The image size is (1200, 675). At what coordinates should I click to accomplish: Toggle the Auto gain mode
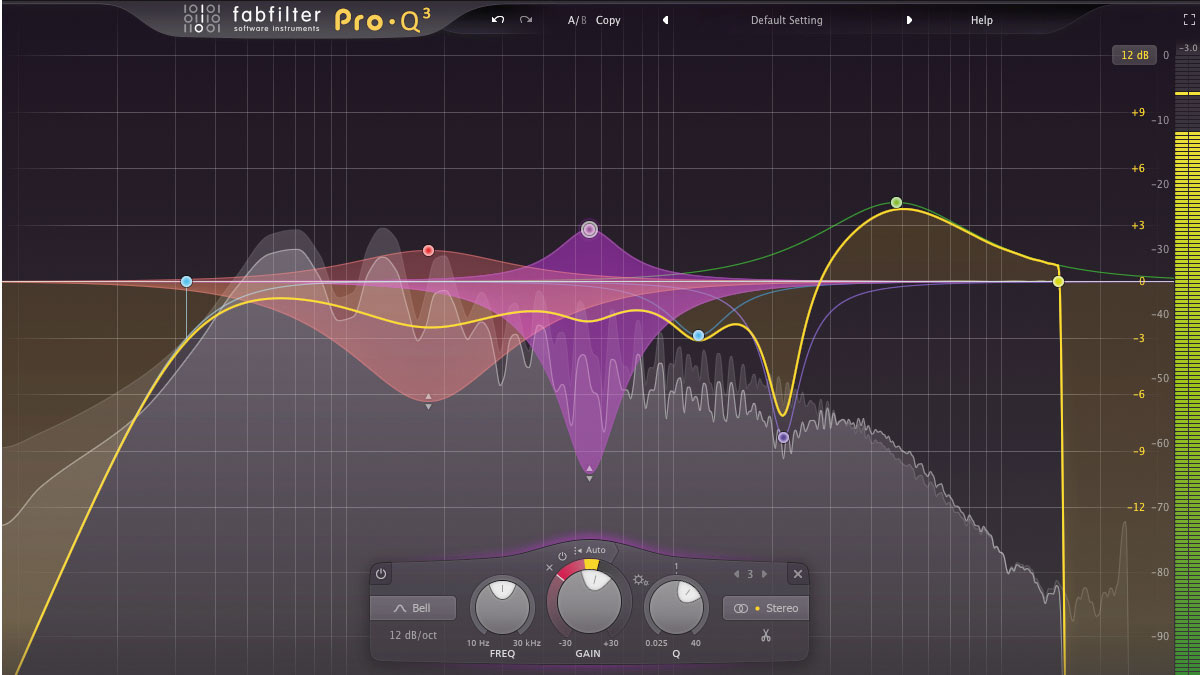pyautogui.click(x=596, y=550)
